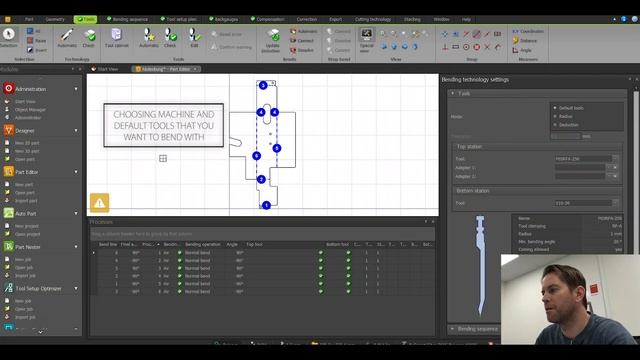Screen dimensions: 640x360
Task: Collapse the Part Editor module group
Action: tap(76, 172)
